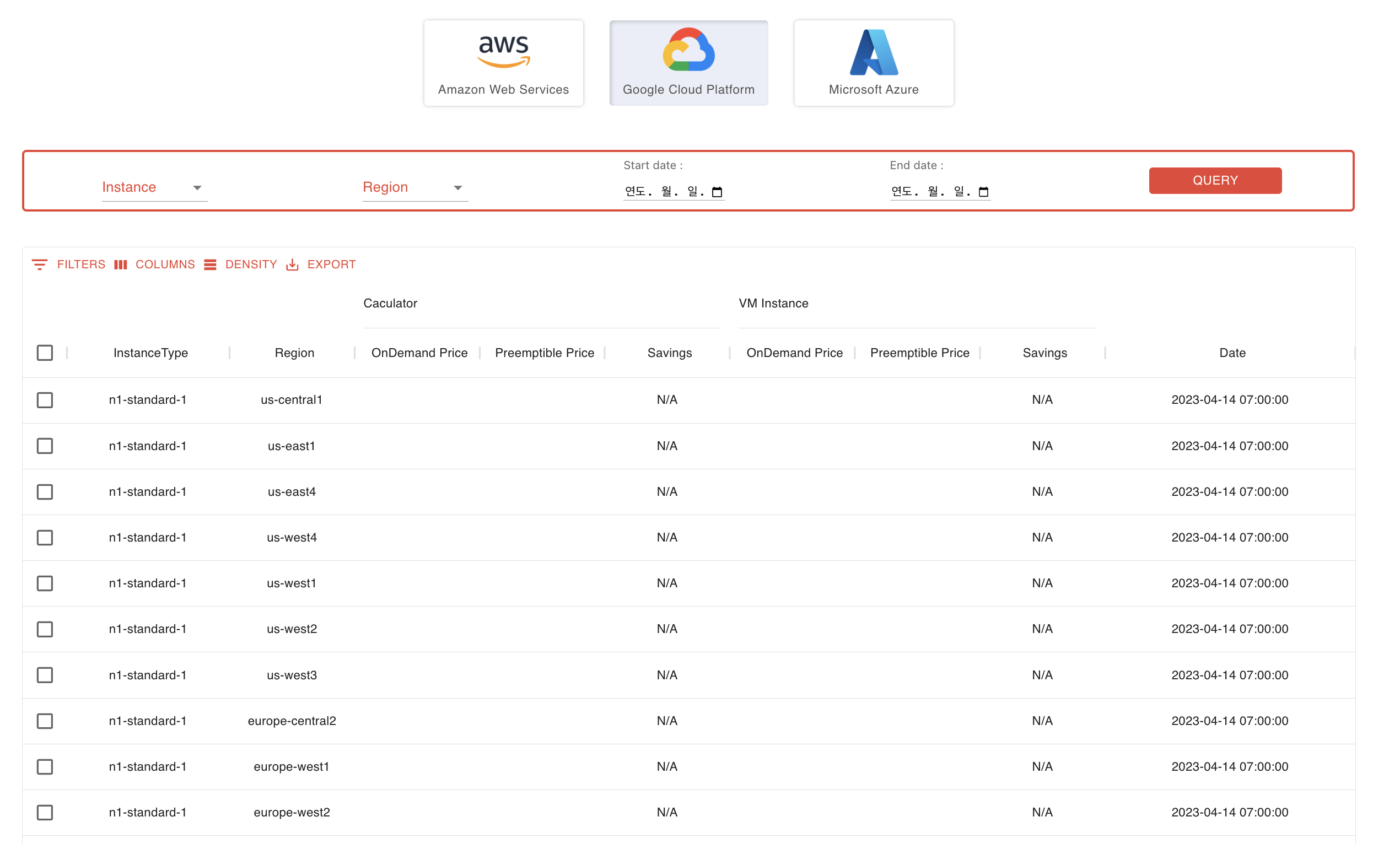Screen dimensions: 1400x844
Task: Check the europe-central2 row checkbox
Action: [x=45, y=721]
